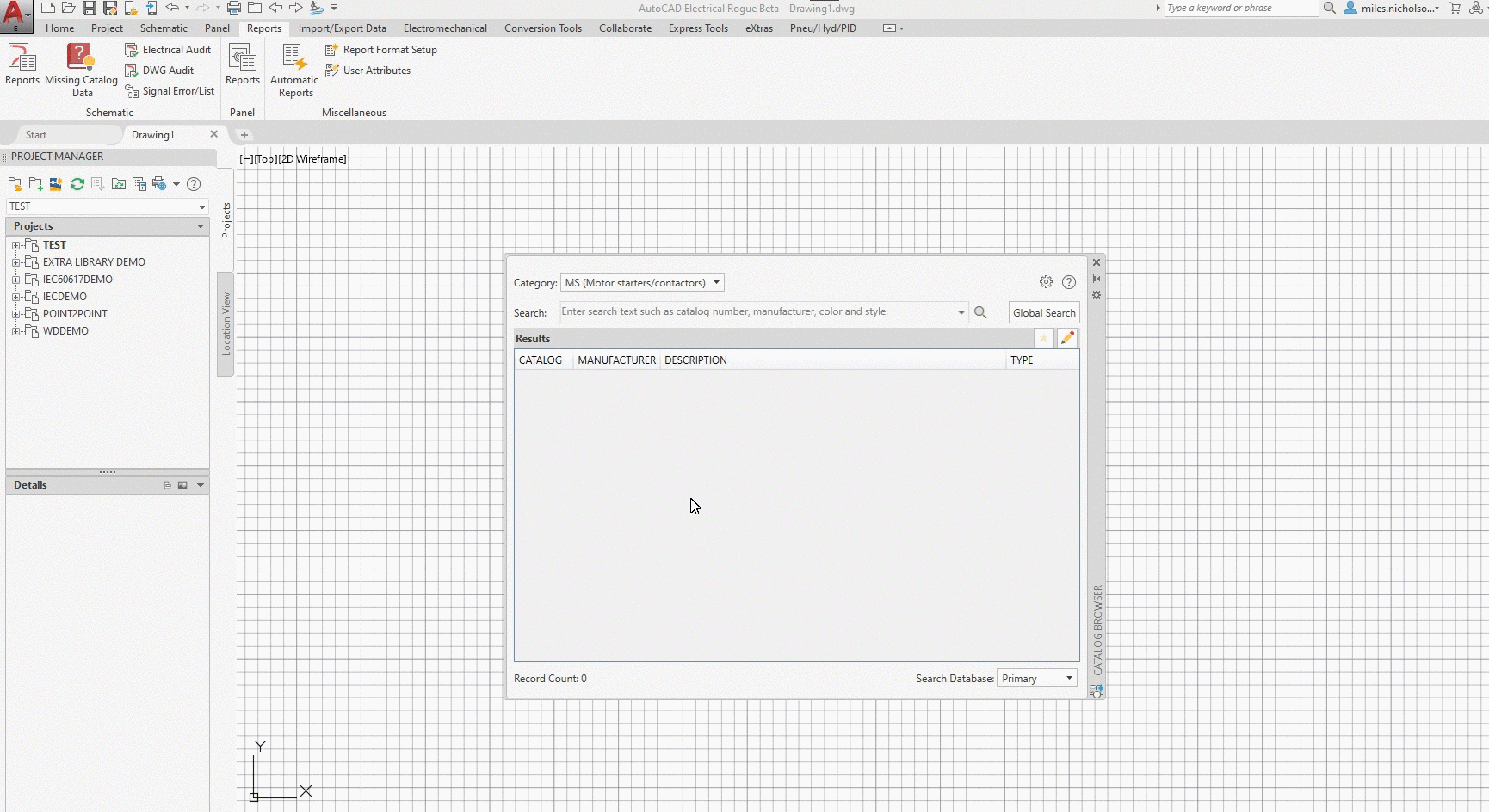This screenshot has width=1489, height=812.
Task: Open Signal Error/List report
Action: point(170,91)
